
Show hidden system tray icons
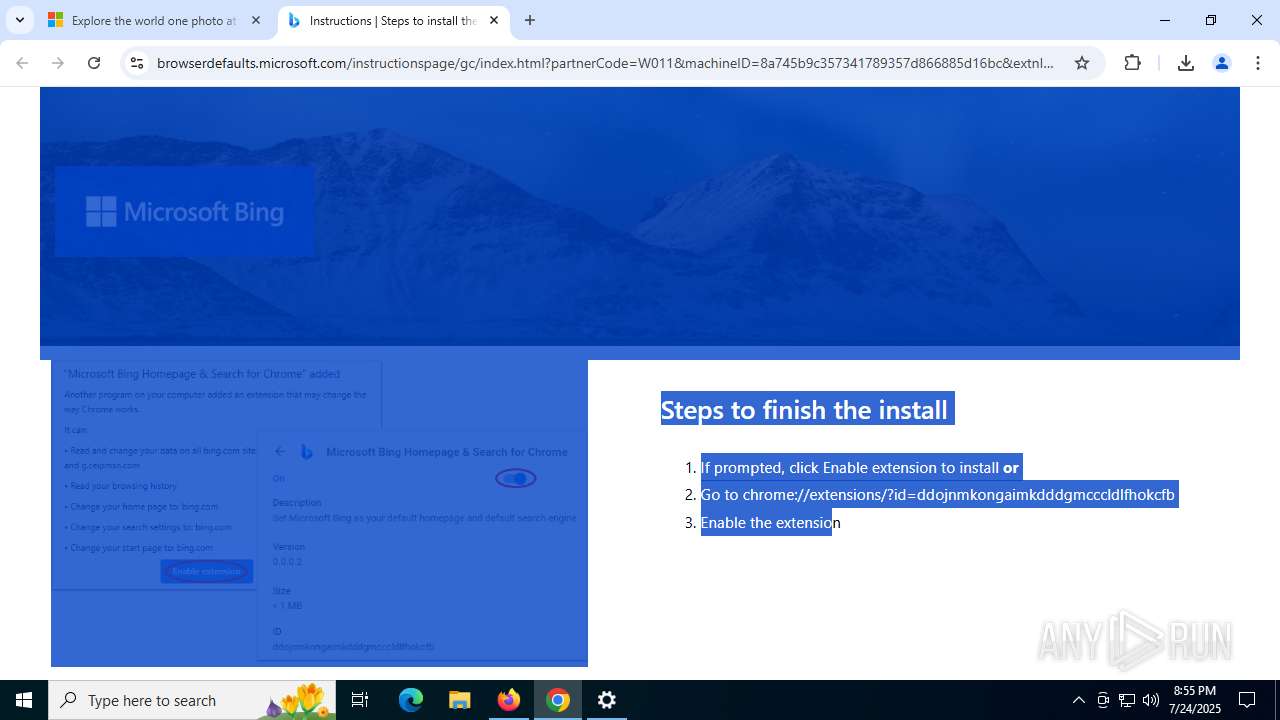pos(1078,700)
